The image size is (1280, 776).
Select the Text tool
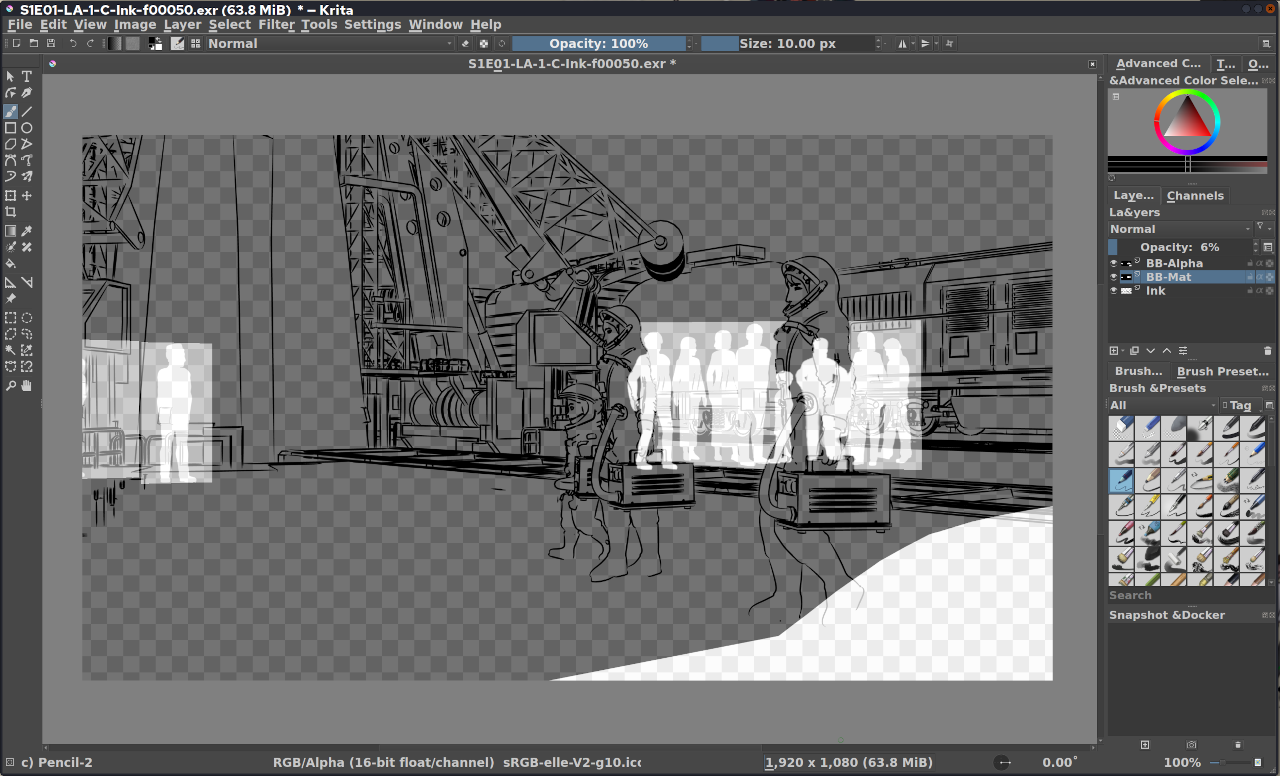click(x=27, y=76)
